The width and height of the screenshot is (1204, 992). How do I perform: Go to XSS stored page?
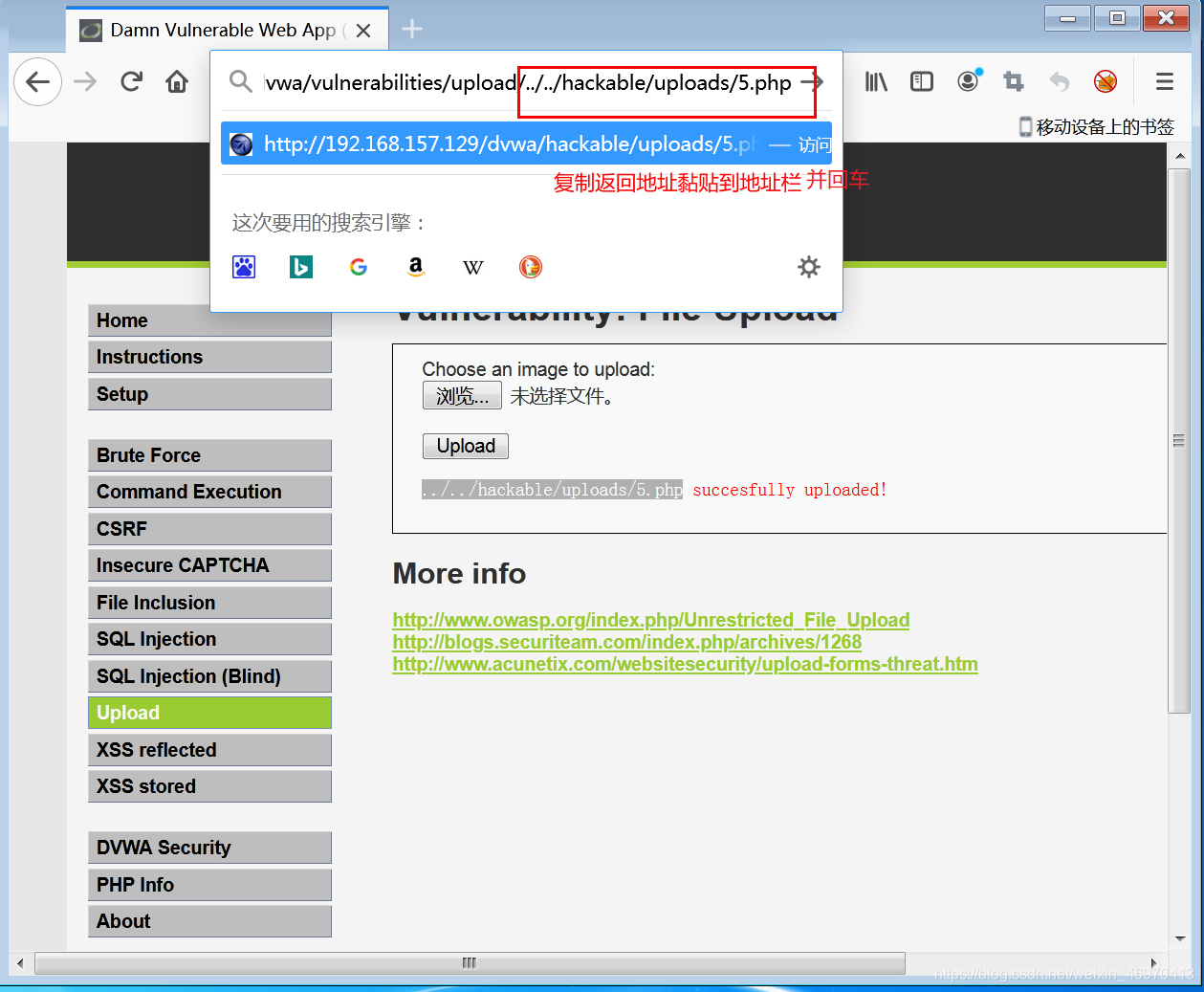point(209,786)
